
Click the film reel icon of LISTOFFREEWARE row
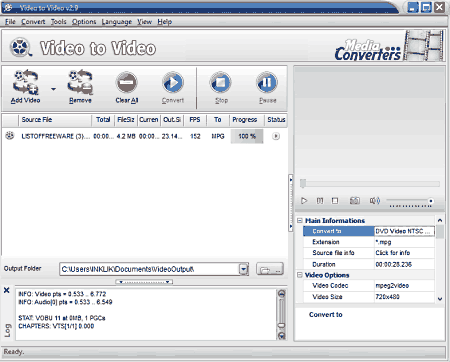pos(10,136)
